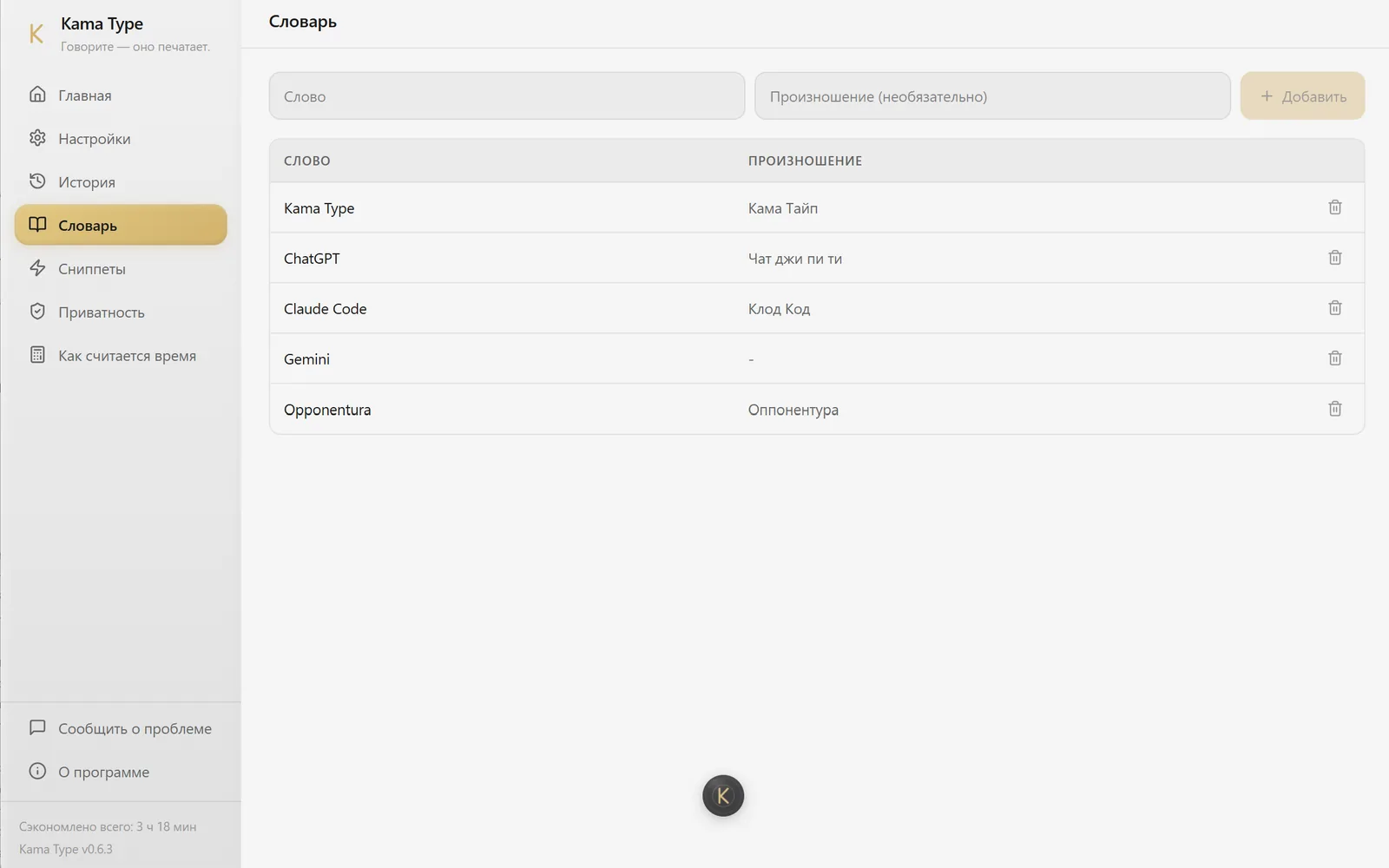The image size is (1389, 868).
Task: Click the Добавить button
Action: point(1302,96)
